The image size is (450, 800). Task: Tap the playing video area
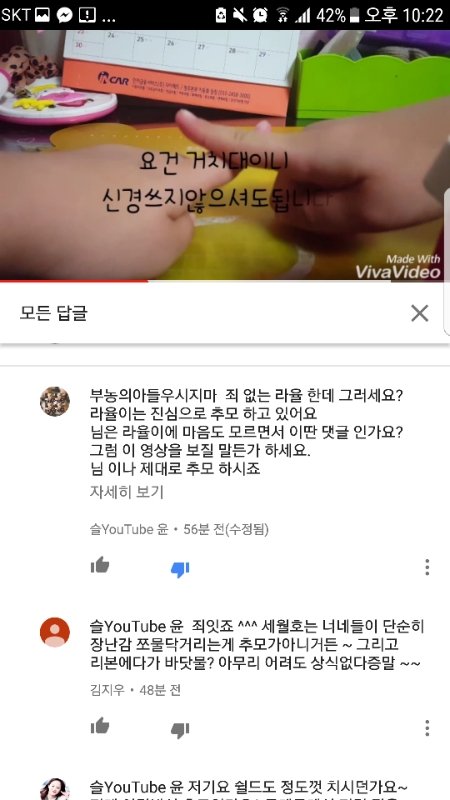(x=225, y=155)
